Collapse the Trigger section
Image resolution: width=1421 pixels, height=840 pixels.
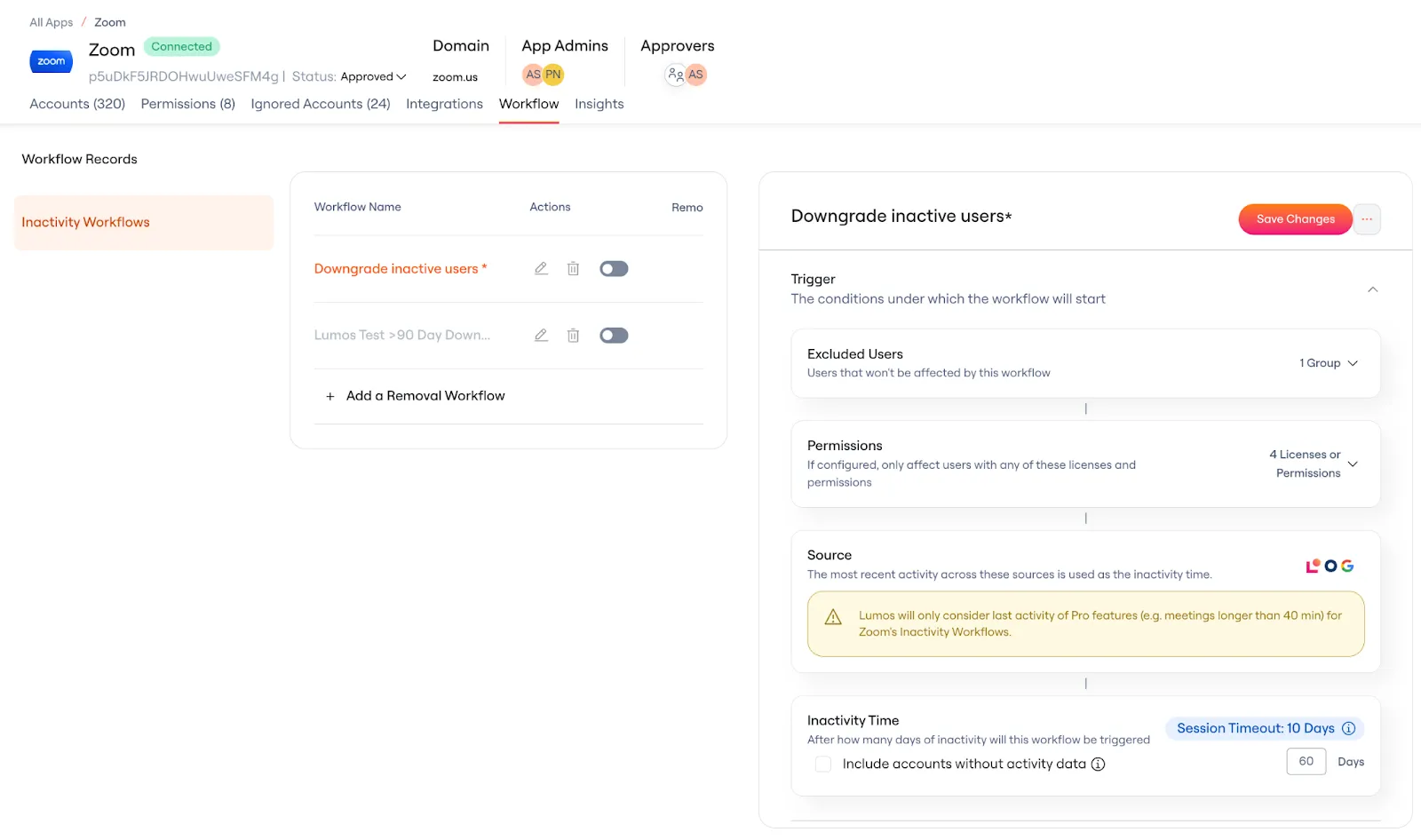click(x=1372, y=289)
